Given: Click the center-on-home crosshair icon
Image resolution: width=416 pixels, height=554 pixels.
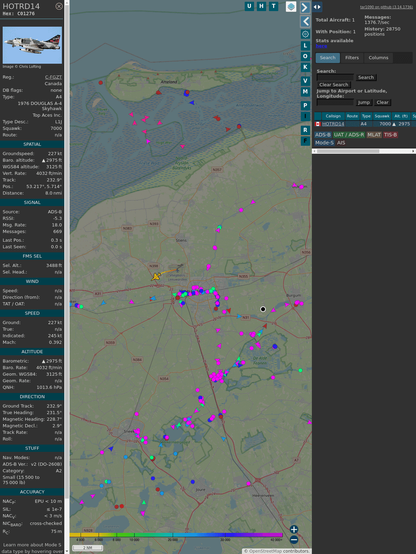Looking at the screenshot, I should click(305, 34).
